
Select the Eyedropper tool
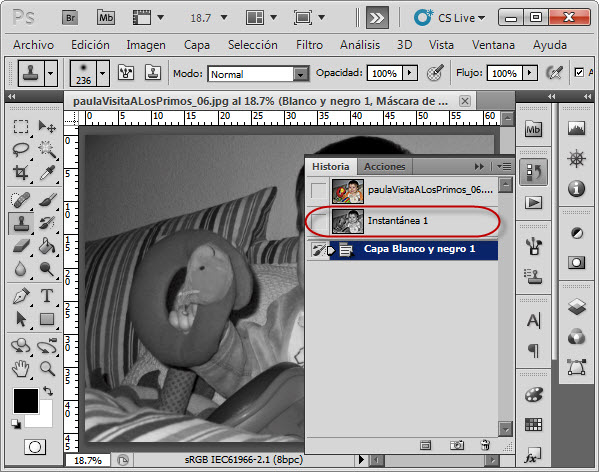(47, 173)
